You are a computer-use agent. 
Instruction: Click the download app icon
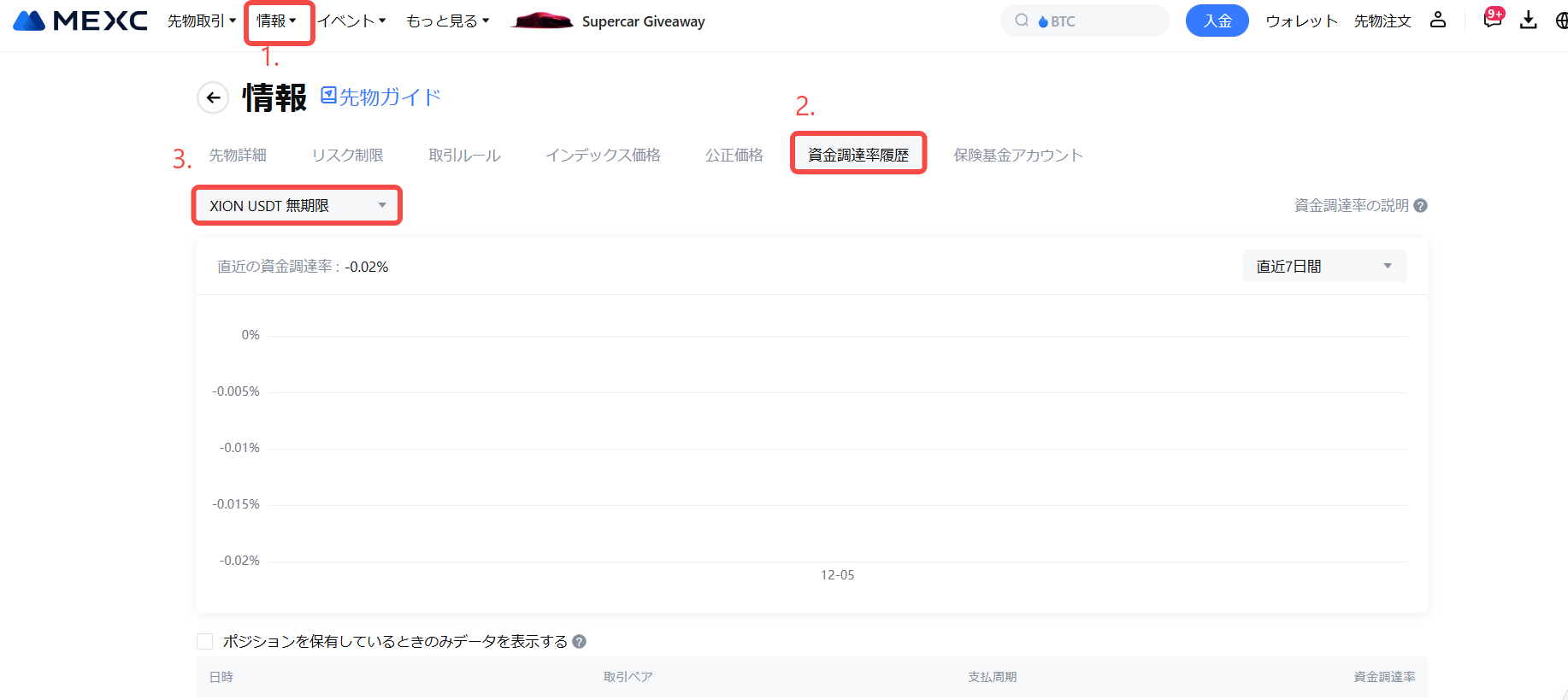pyautogui.click(x=1529, y=21)
